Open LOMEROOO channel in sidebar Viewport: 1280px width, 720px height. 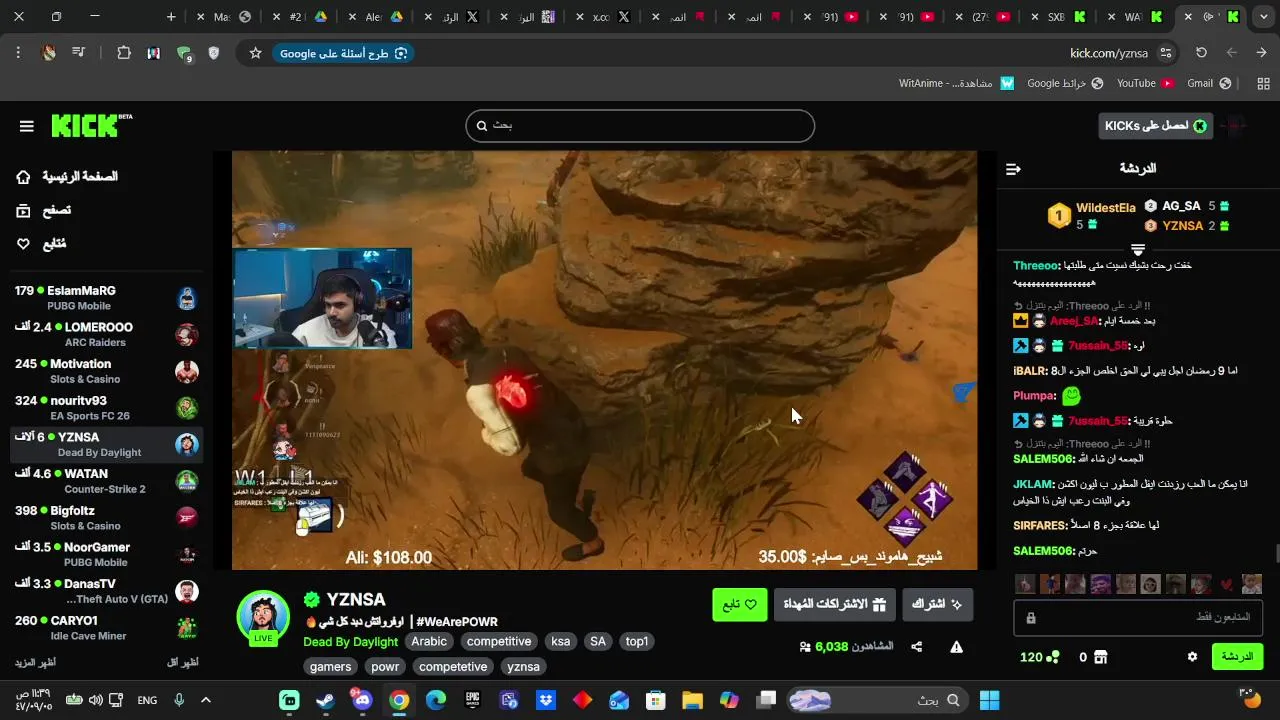click(106, 335)
